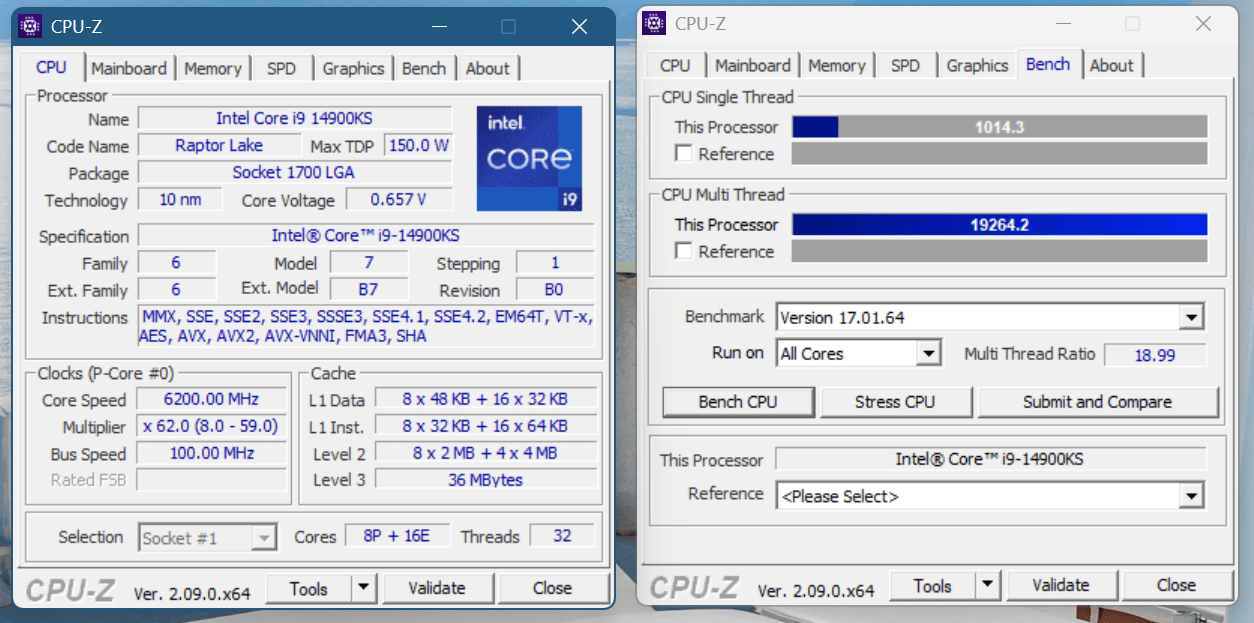
Task: Click Bus Speed value 100.00 MHz
Action: click(x=212, y=454)
